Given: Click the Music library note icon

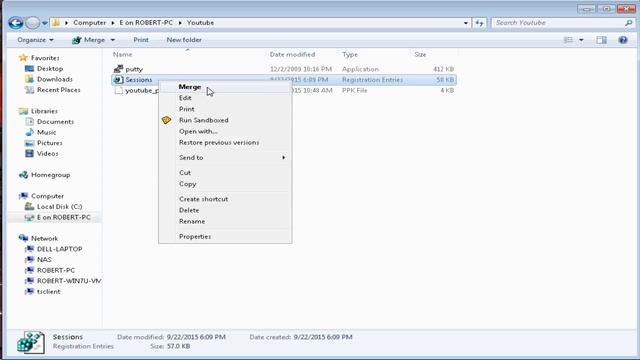Looking at the screenshot, I should pyautogui.click(x=29, y=132).
